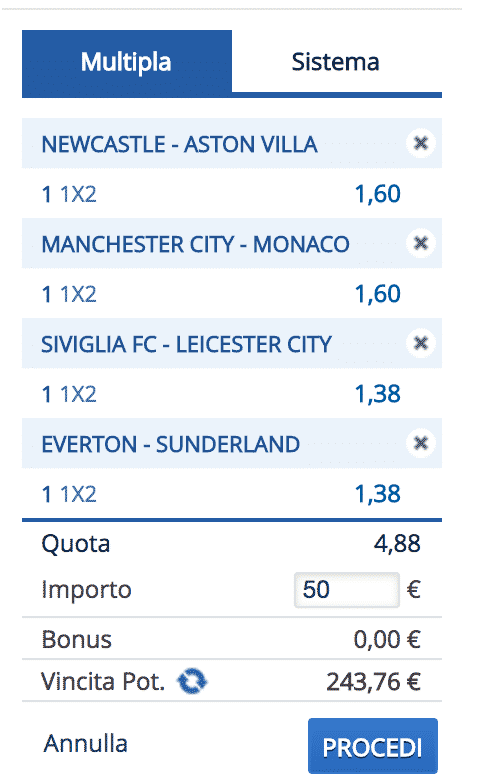
Task: Open the Everton - Sunderland match title
Action: pyautogui.click(x=171, y=445)
